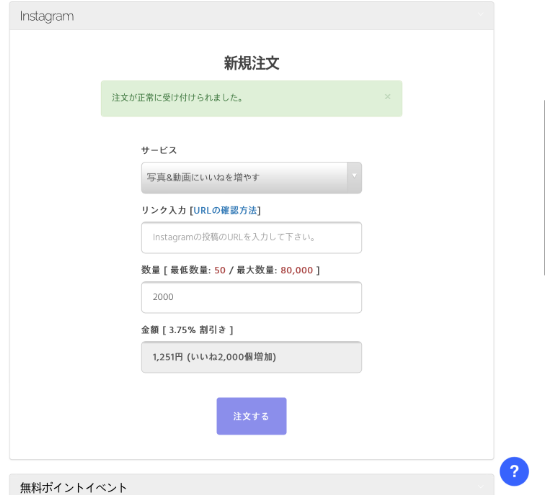
Task: Open the URLの確認方法 link
Action: (x=225, y=210)
